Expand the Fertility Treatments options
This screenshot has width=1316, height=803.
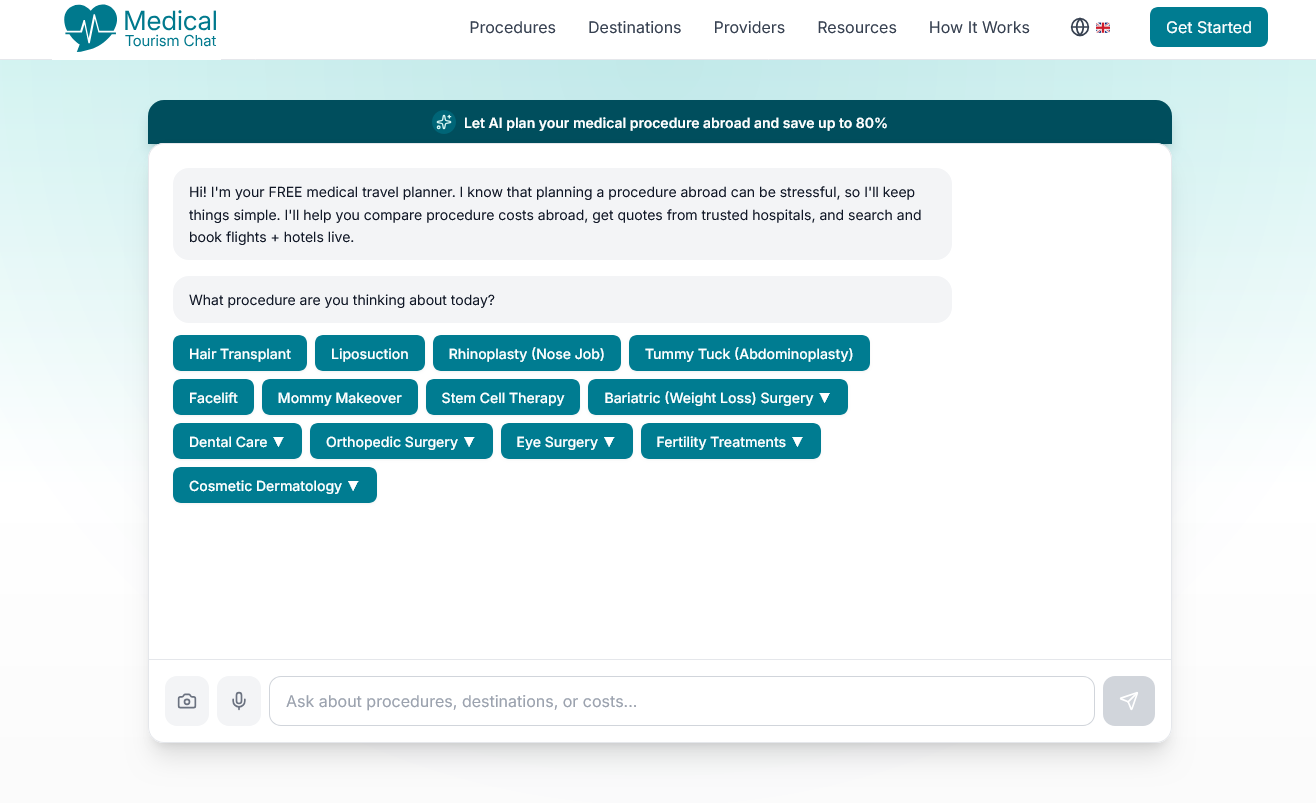(730, 441)
